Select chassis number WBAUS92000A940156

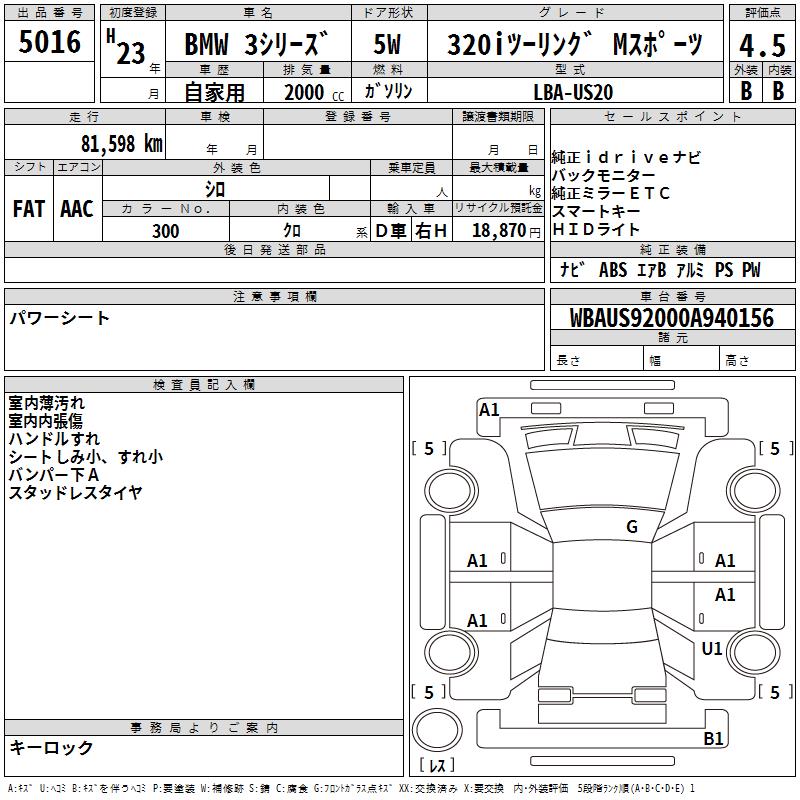pos(671,318)
